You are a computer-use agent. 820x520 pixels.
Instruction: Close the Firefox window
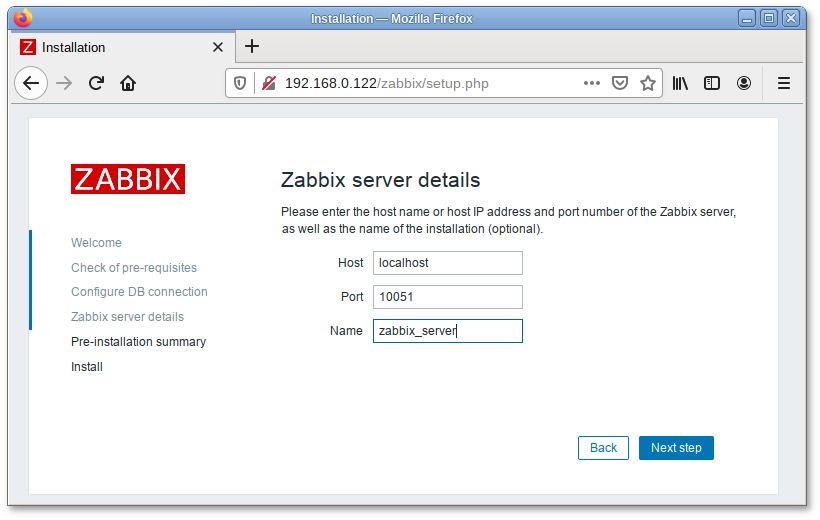(791, 18)
